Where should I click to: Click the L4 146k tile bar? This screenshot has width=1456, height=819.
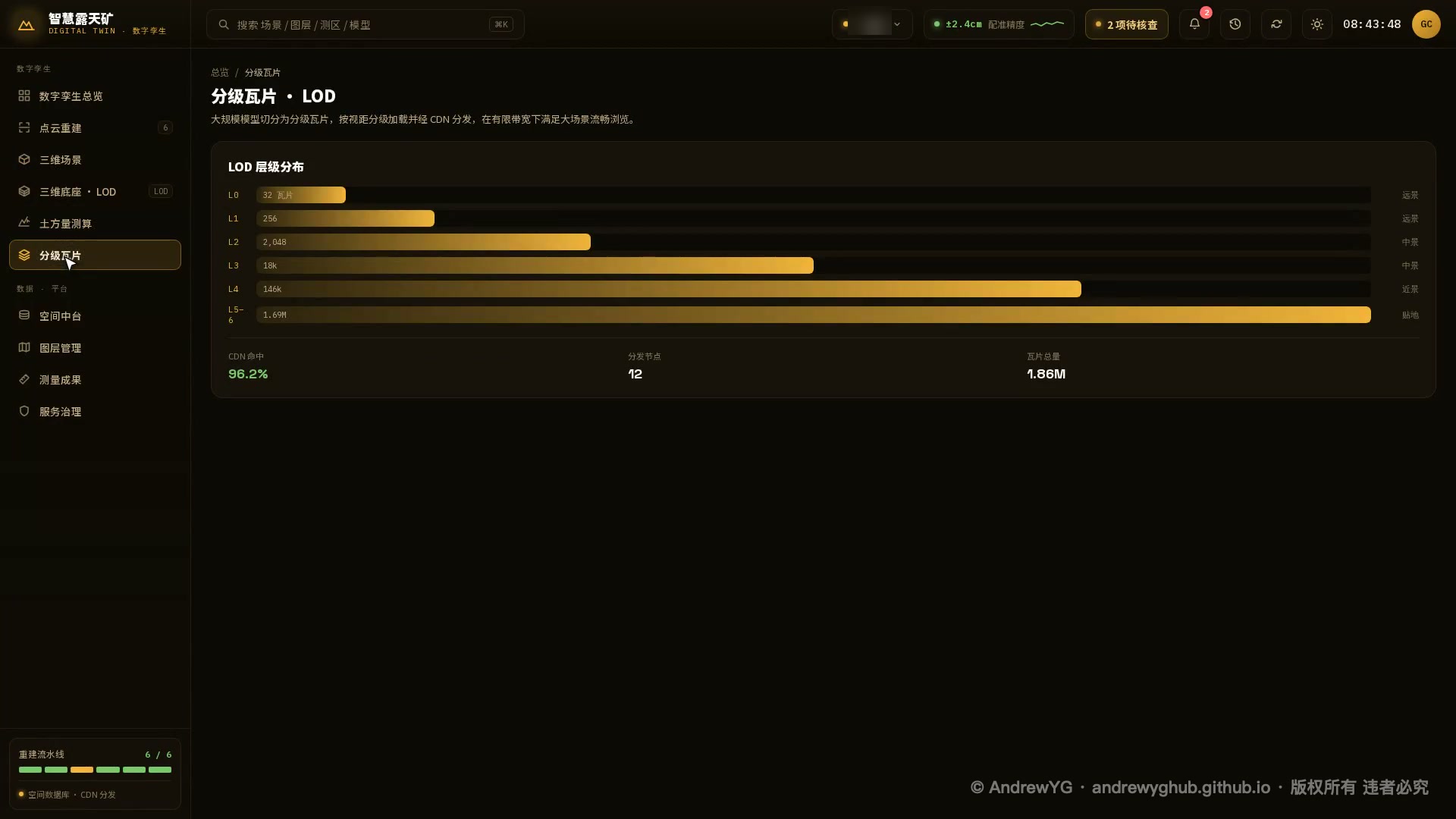click(x=668, y=289)
